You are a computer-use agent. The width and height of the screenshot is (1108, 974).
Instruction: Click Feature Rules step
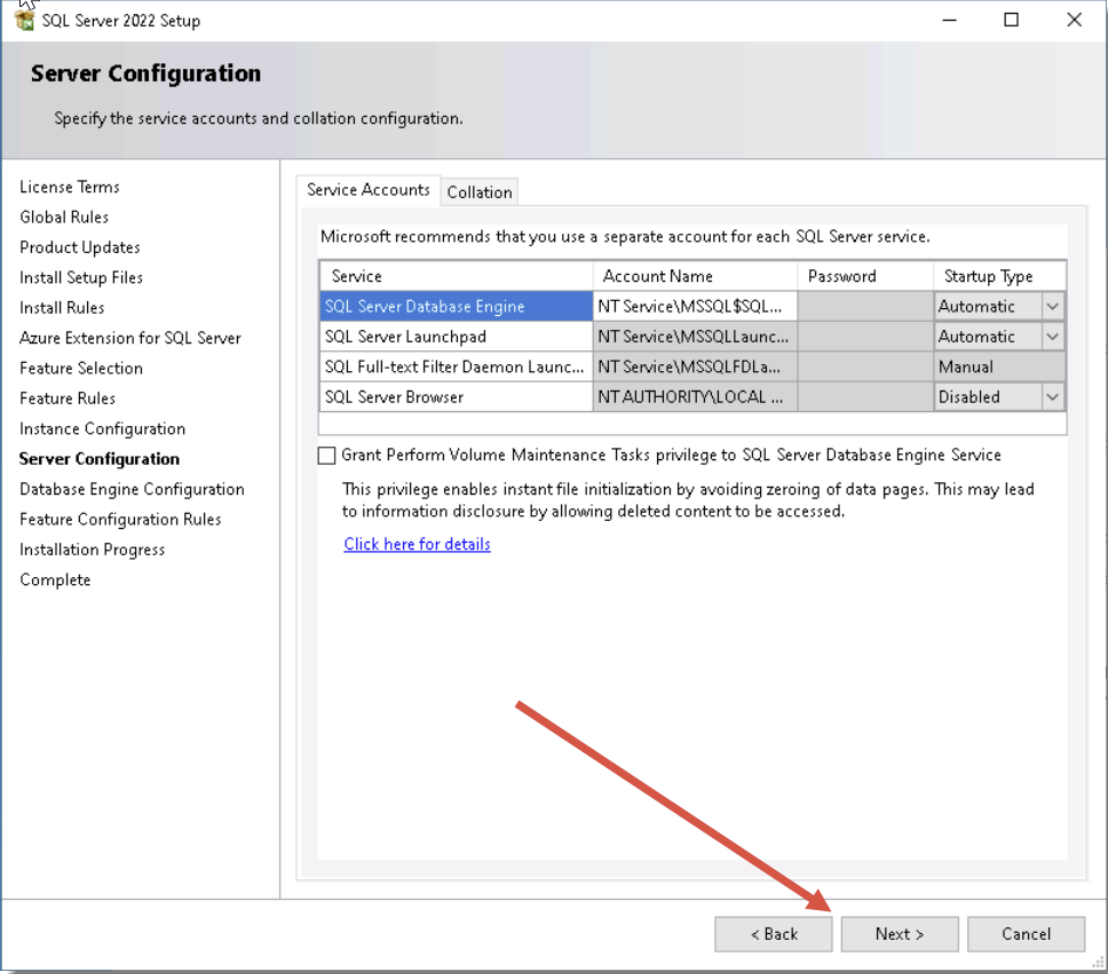point(67,399)
